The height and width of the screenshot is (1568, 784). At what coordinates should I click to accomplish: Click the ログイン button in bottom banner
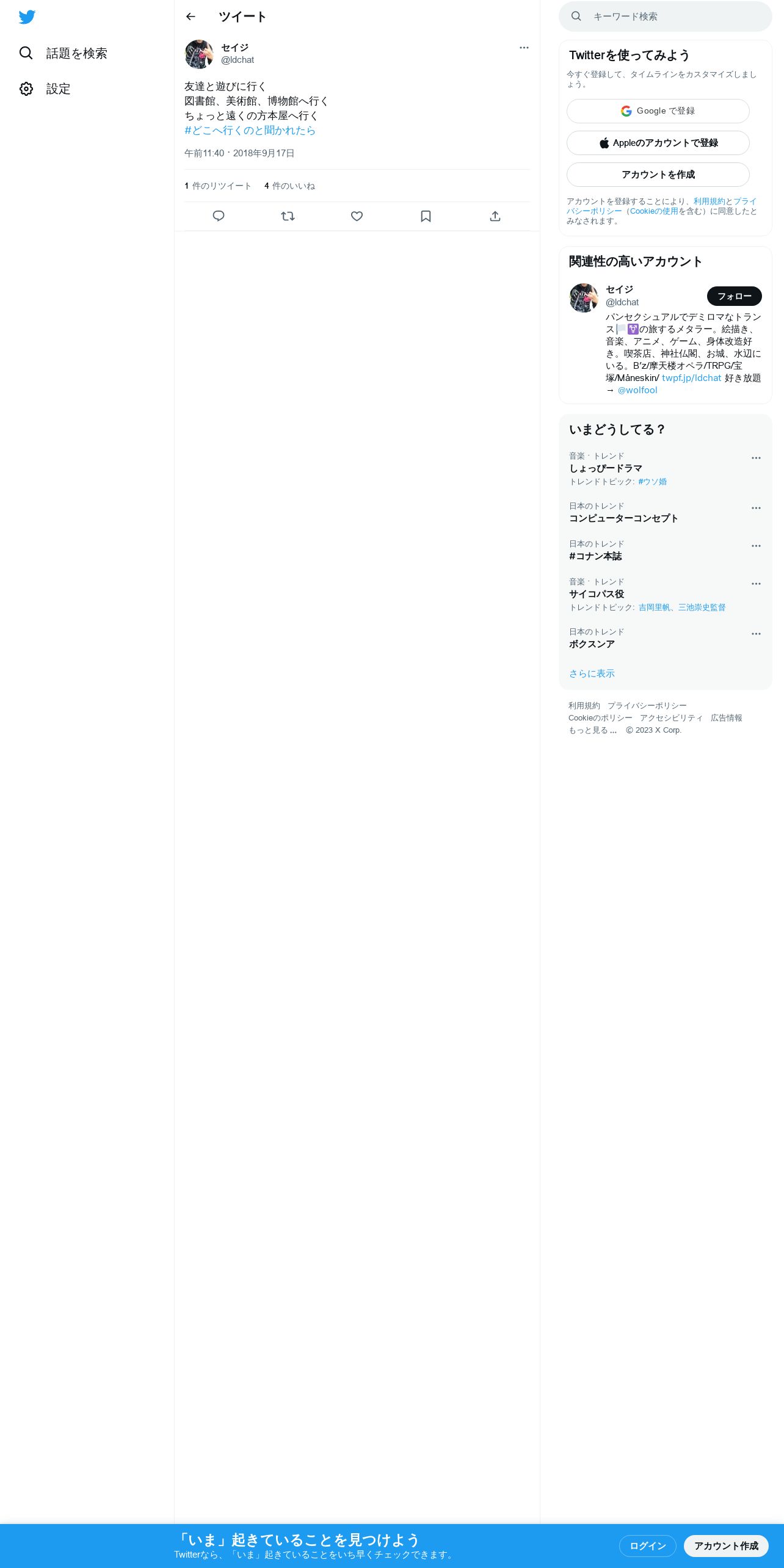click(647, 1546)
